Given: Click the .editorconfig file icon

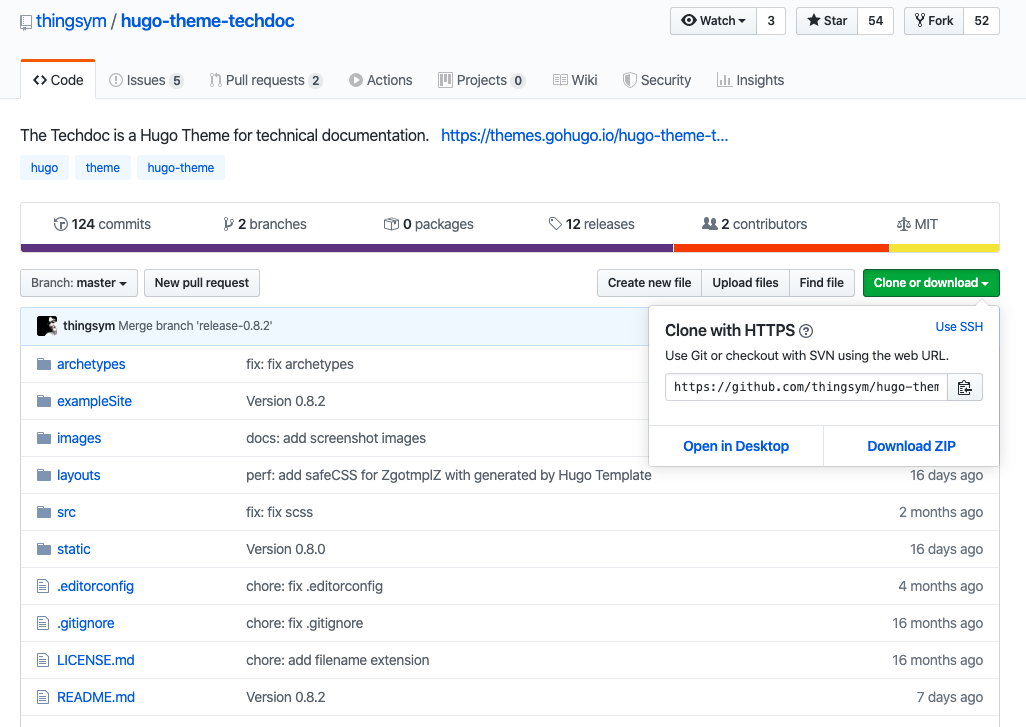Looking at the screenshot, I should point(43,586).
